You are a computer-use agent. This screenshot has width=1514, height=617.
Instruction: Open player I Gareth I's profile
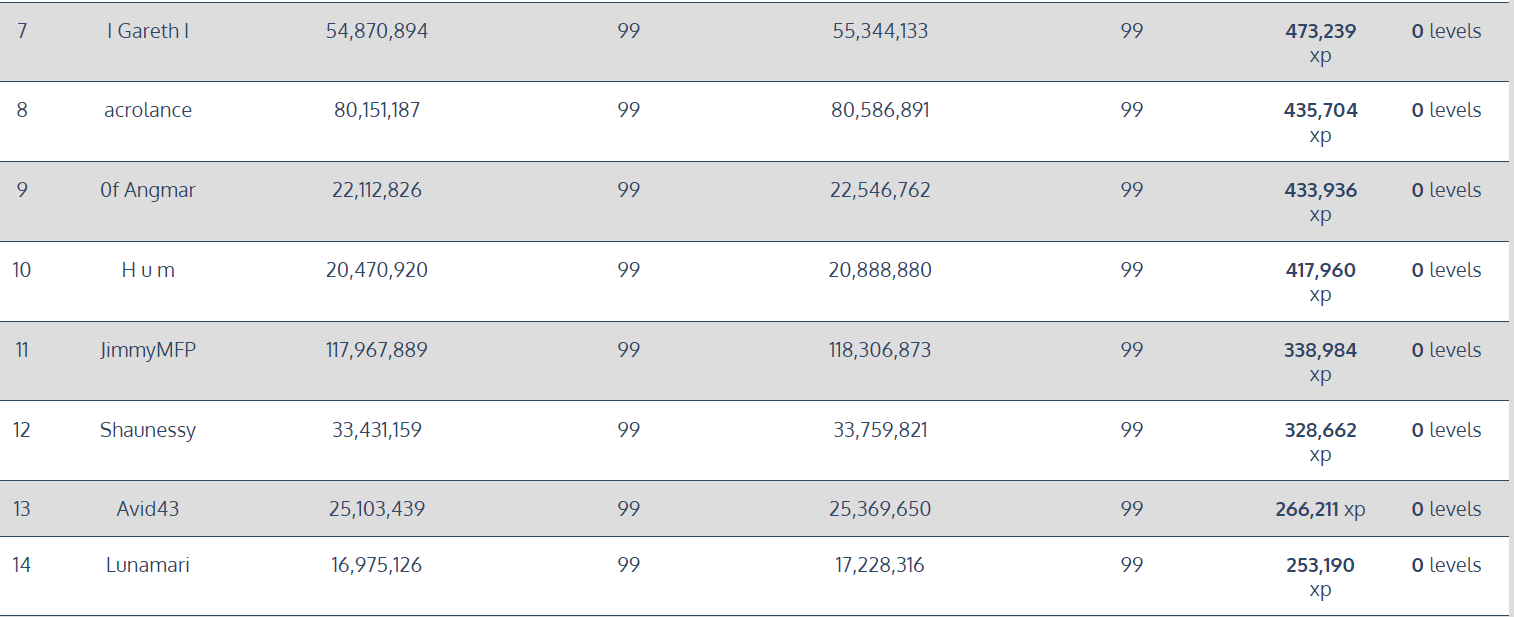click(148, 31)
